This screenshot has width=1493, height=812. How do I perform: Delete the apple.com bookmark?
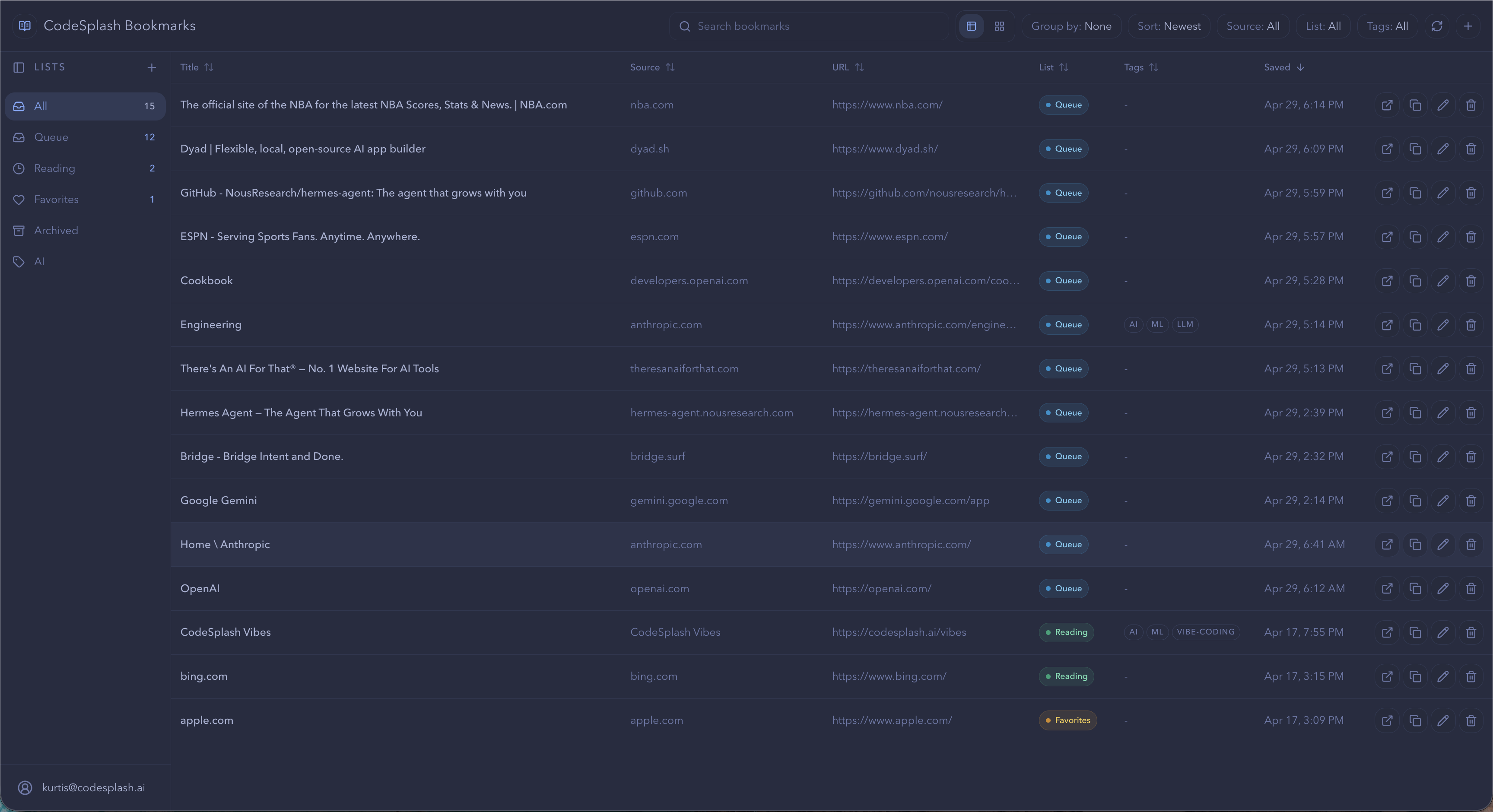(x=1471, y=720)
